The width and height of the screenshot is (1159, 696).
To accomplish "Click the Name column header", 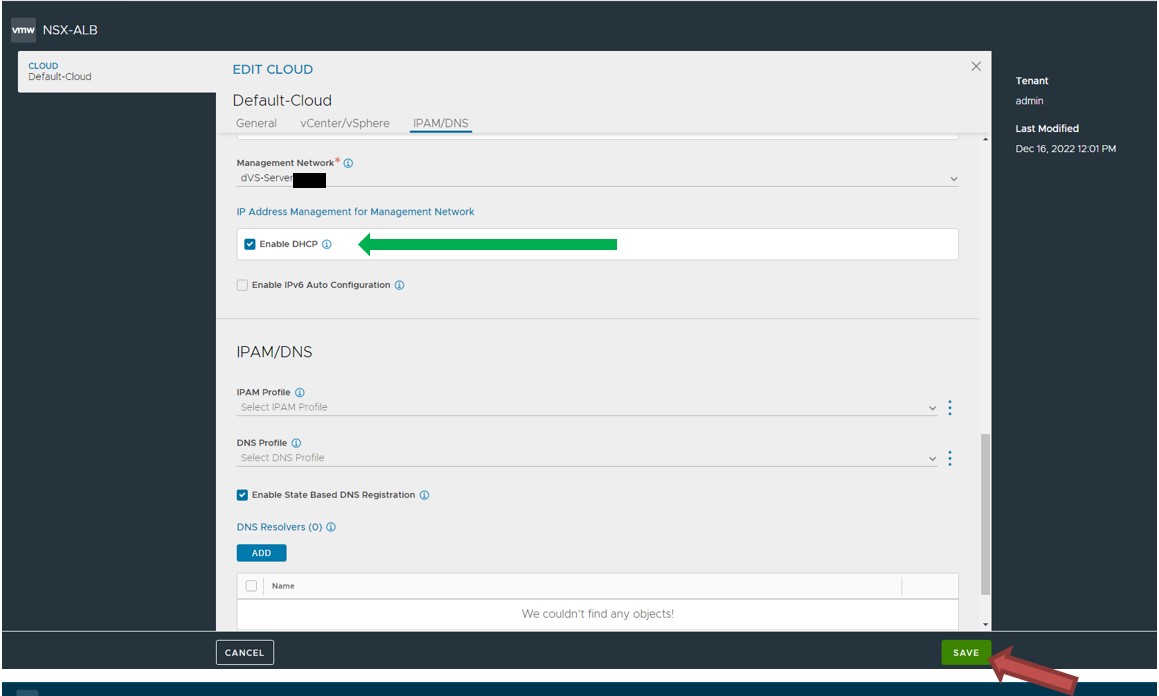I will click(283, 586).
